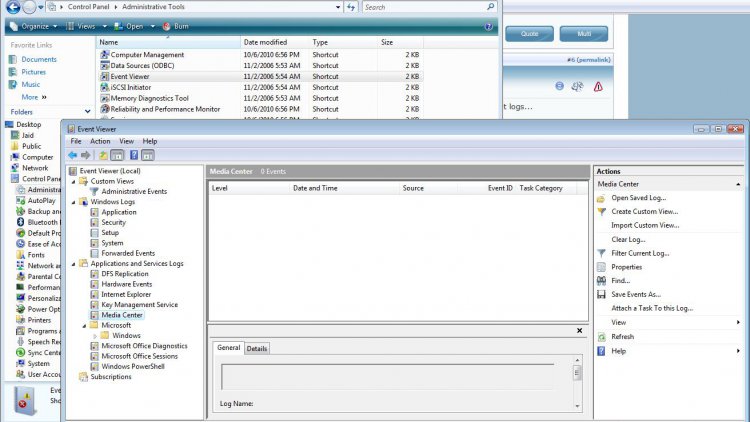Open the File menu in Event Viewer
Screen dimensions: 750x422
(x=76, y=141)
